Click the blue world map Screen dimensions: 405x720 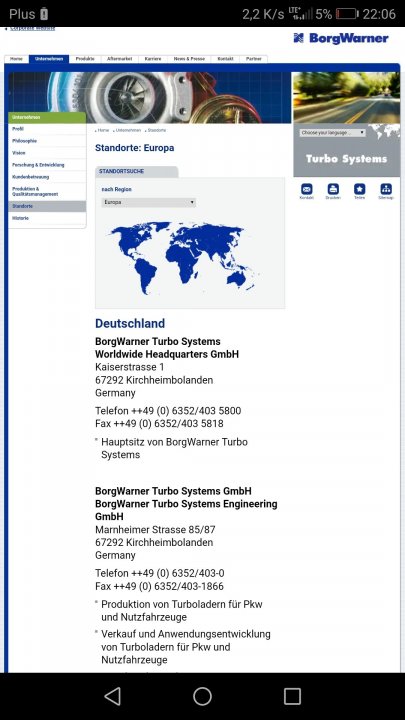(182, 258)
